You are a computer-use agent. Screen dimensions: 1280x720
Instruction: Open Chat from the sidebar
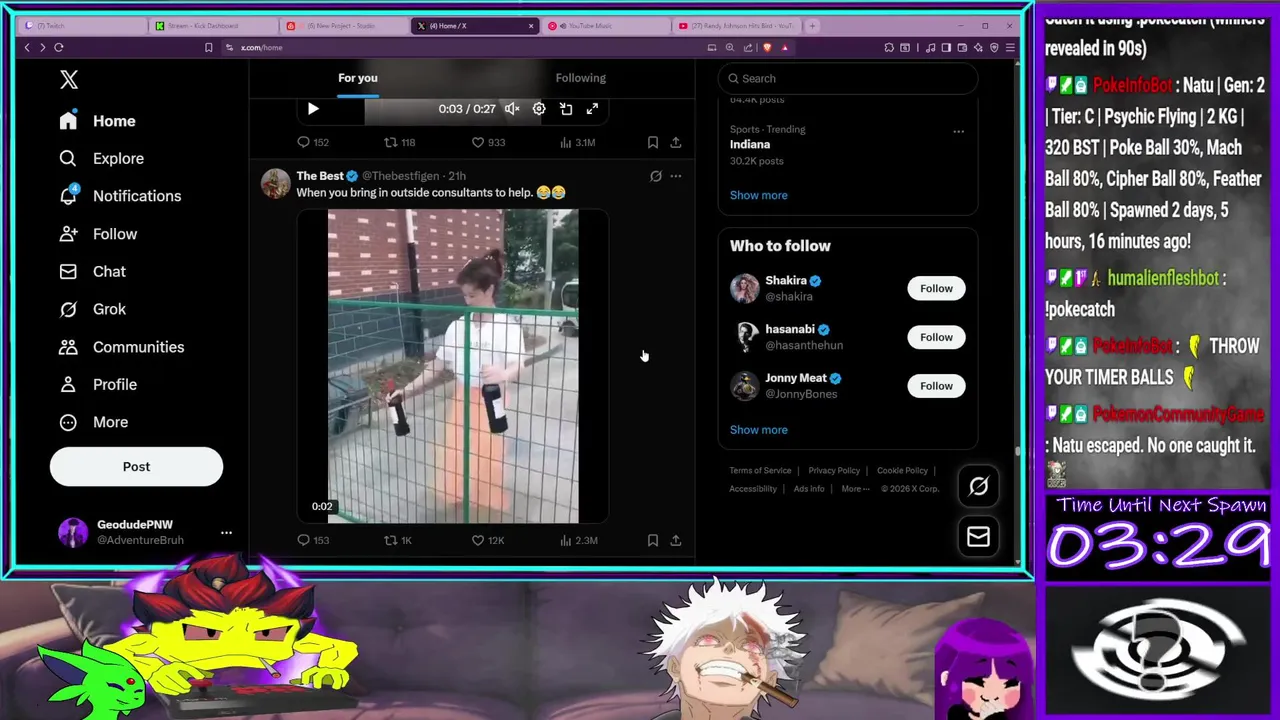click(92, 271)
